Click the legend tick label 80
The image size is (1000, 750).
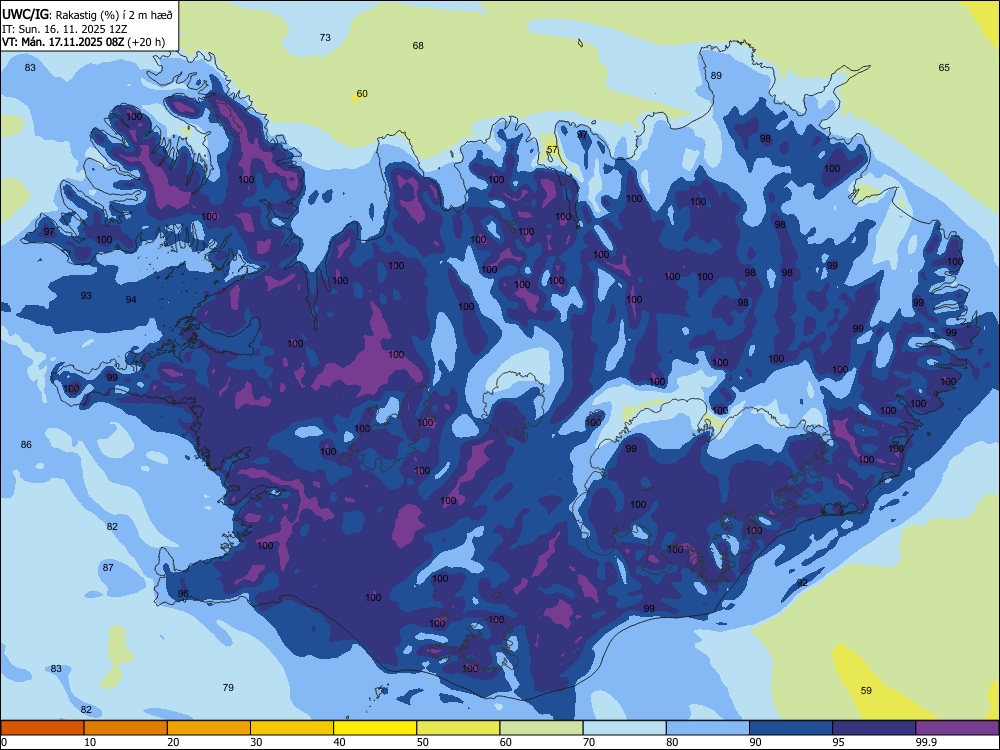(x=672, y=742)
